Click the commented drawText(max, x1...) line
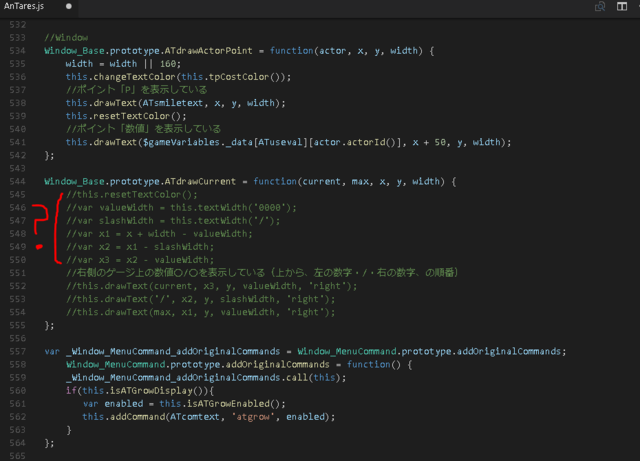 click(200, 312)
